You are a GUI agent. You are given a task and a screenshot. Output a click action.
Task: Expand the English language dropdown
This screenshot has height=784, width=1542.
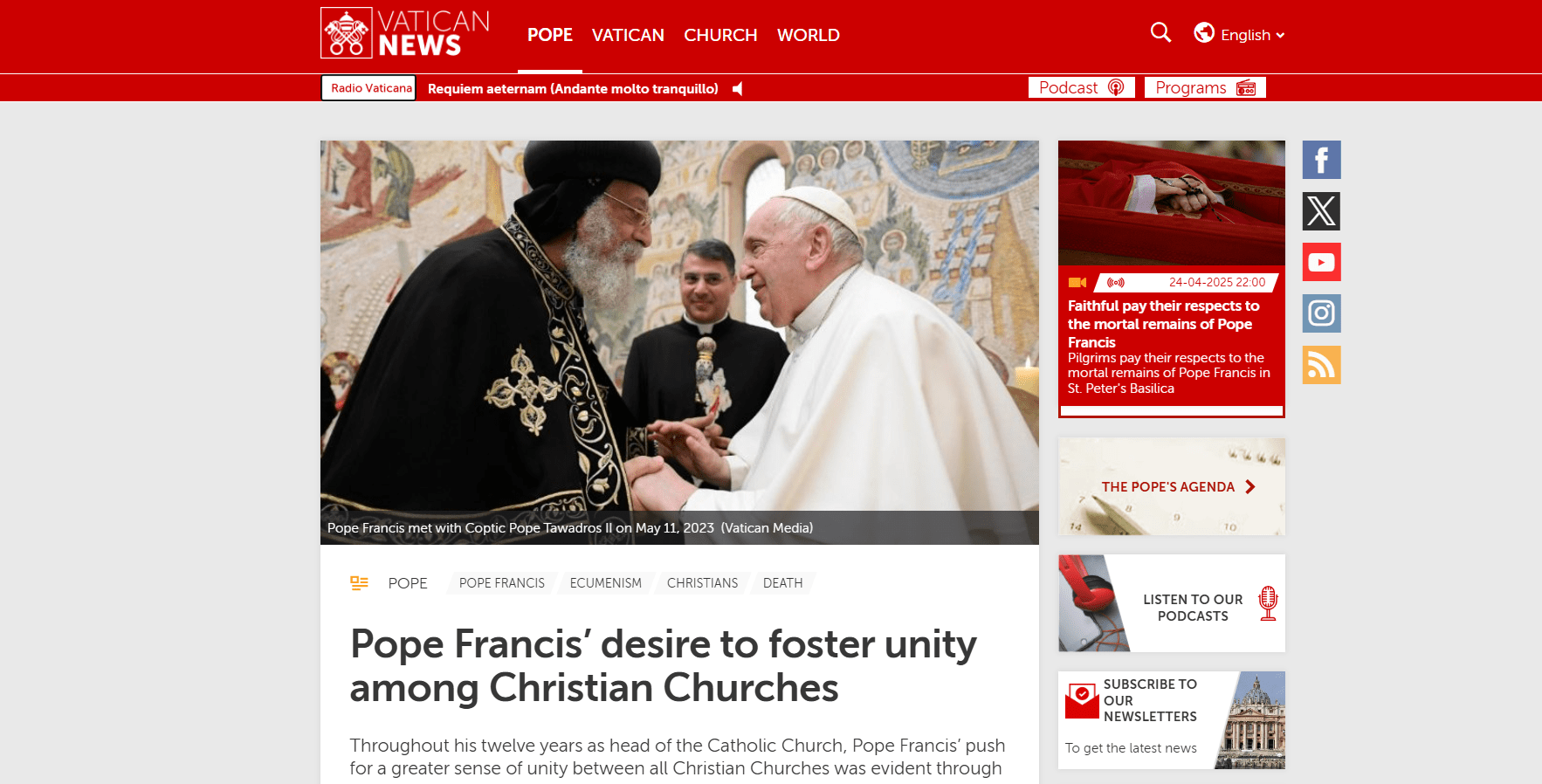click(x=1252, y=35)
